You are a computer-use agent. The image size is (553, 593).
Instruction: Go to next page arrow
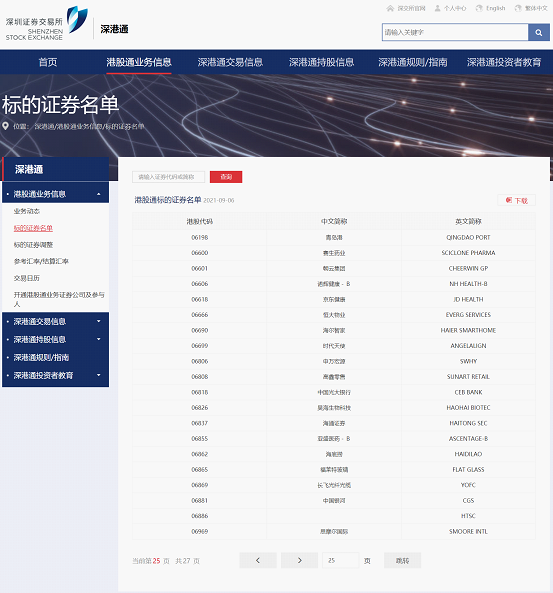pyautogui.click(x=299, y=560)
